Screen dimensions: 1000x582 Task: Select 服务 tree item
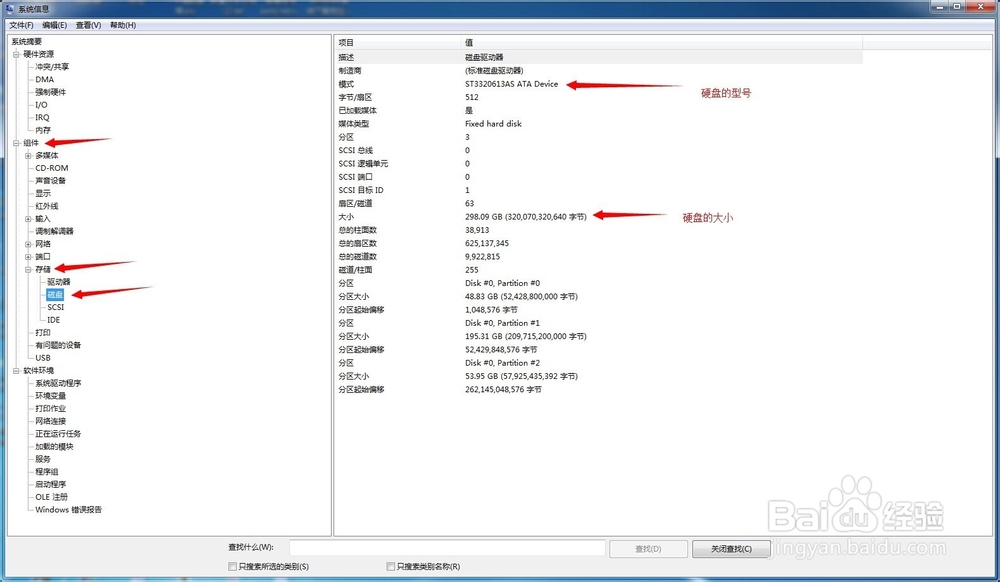coord(43,459)
